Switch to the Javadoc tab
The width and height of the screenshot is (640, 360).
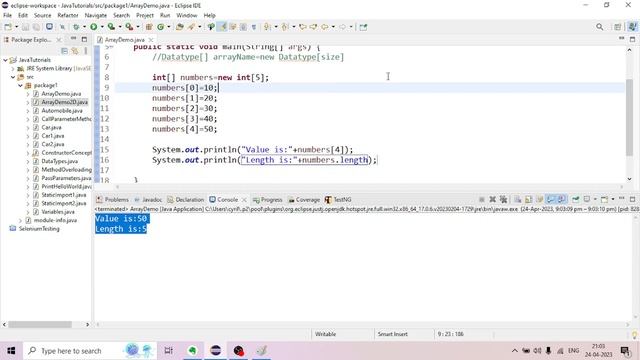pyautogui.click(x=148, y=200)
